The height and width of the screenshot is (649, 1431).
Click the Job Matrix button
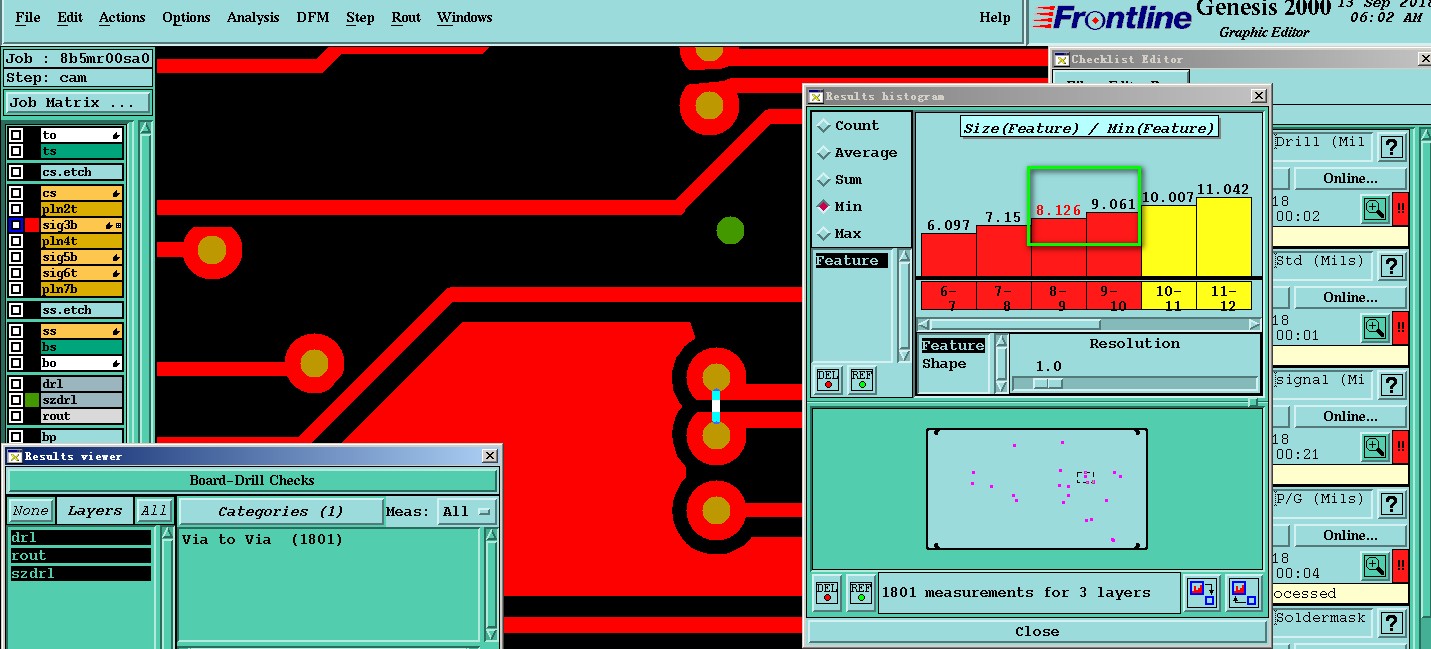pos(78,102)
